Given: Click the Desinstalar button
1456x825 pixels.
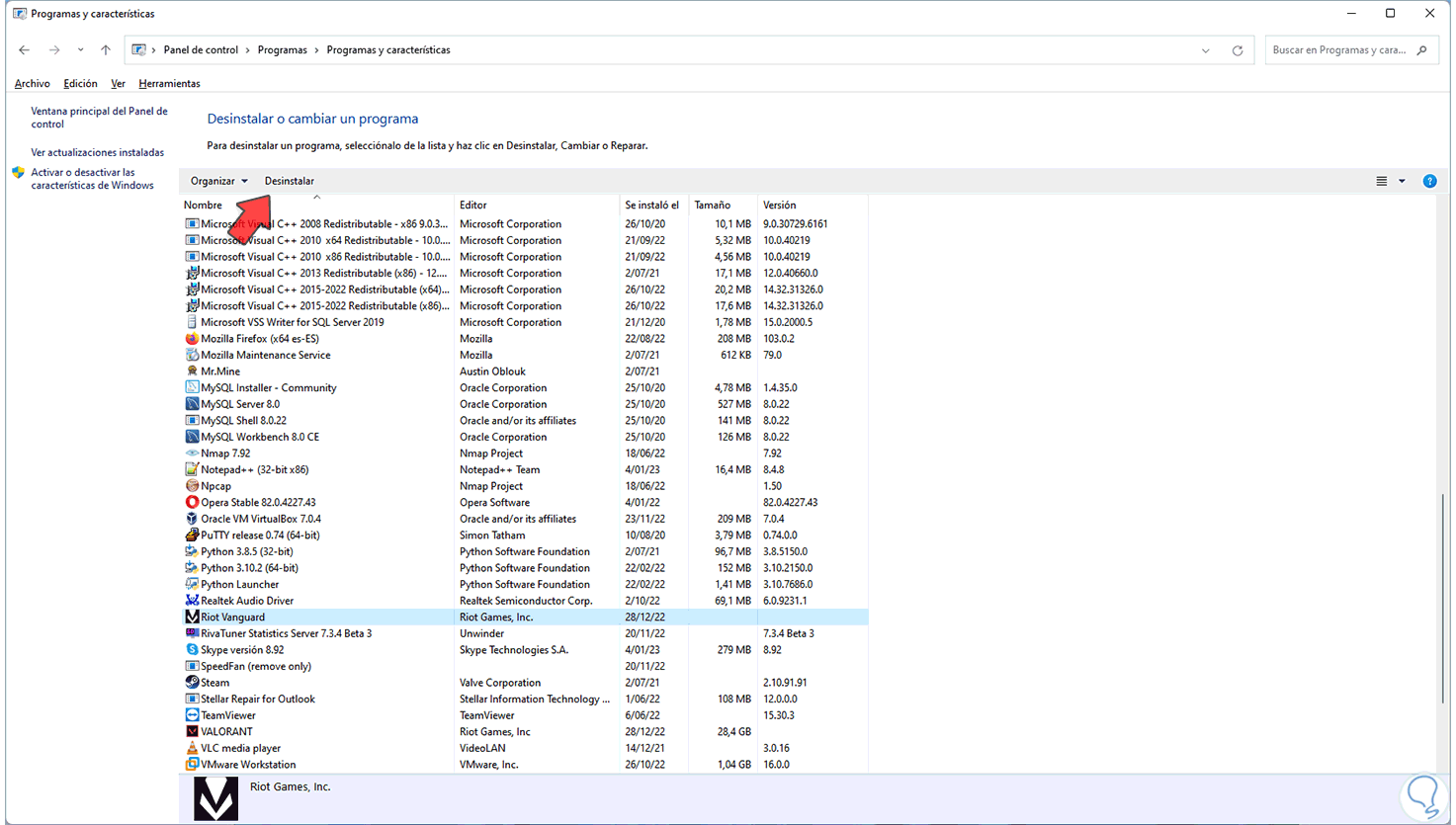Looking at the screenshot, I should click(x=290, y=181).
